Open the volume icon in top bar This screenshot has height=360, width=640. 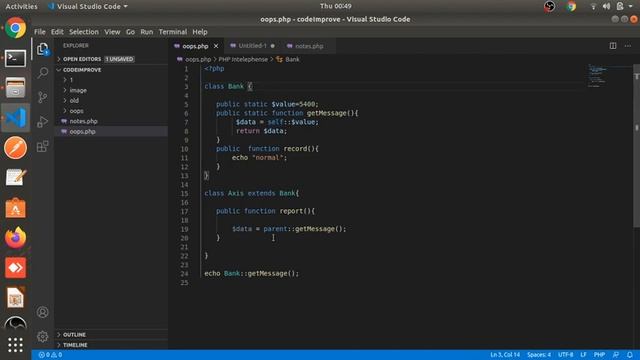coord(607,6)
